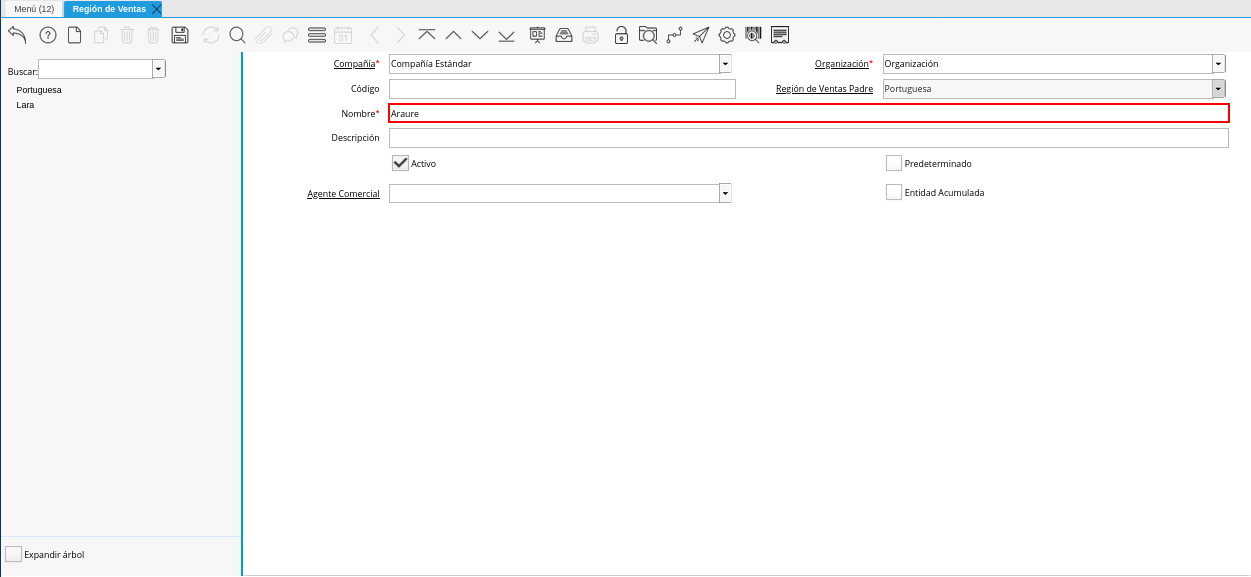Click the Descripción input field

click(808, 138)
